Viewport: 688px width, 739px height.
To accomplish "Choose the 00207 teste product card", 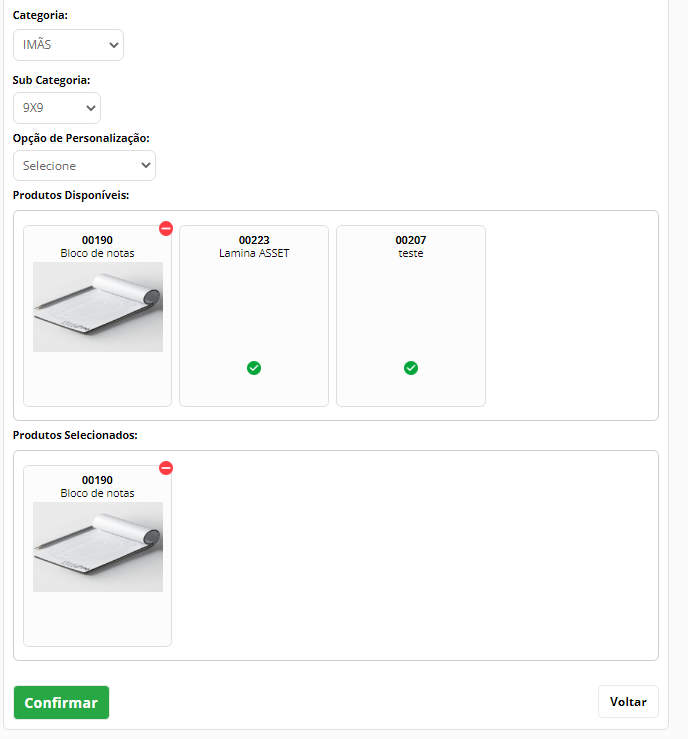I will click(x=411, y=316).
